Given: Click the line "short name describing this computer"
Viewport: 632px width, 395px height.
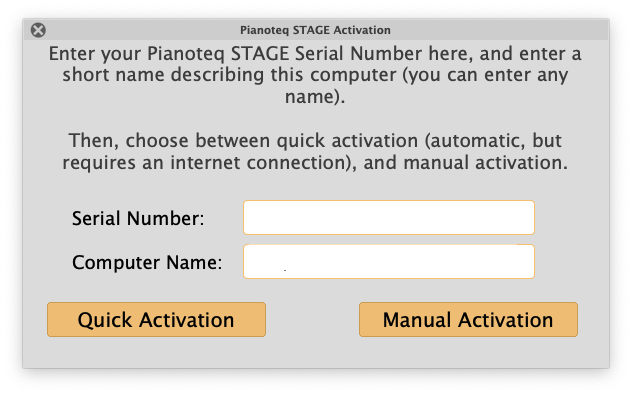Looking at the screenshot, I should pos(315,75).
